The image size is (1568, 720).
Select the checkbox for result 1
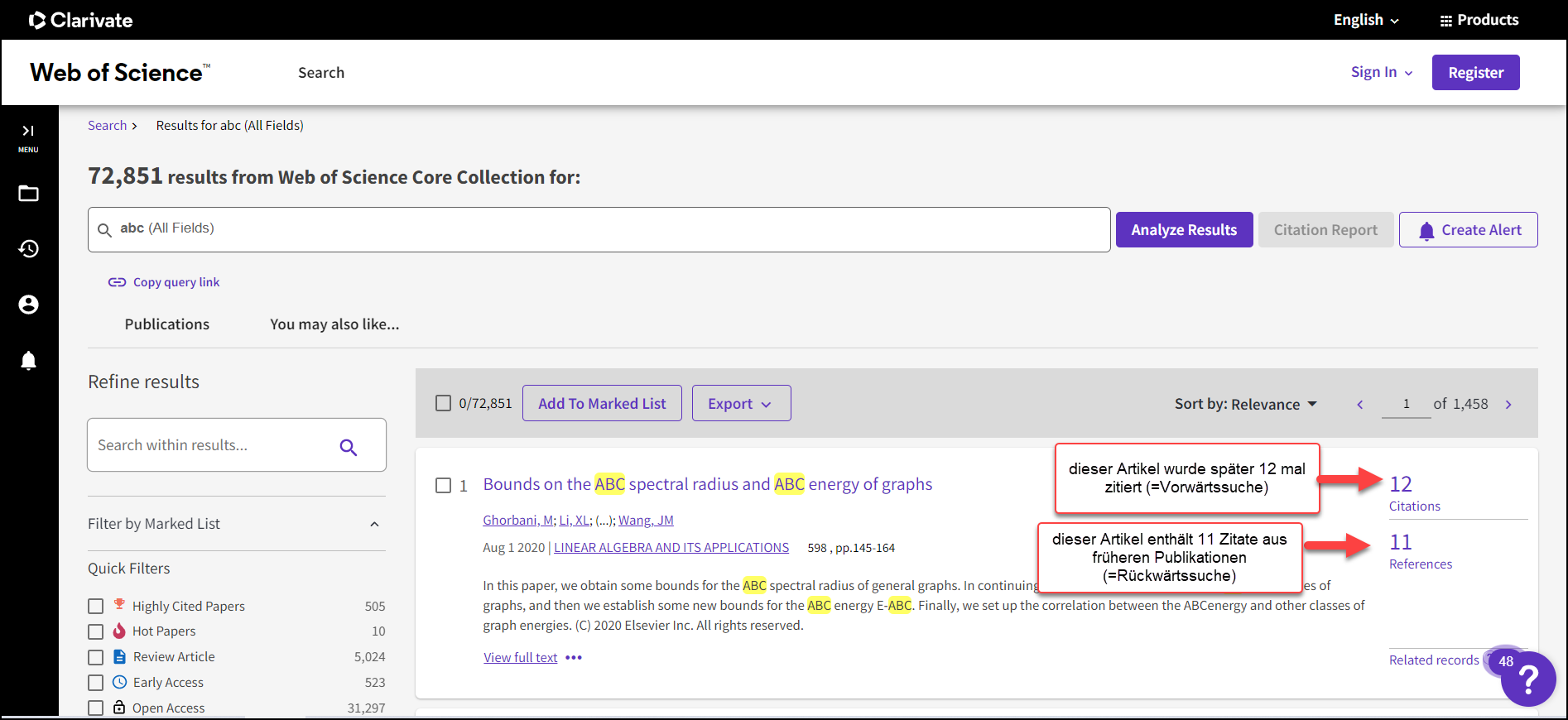click(x=444, y=485)
